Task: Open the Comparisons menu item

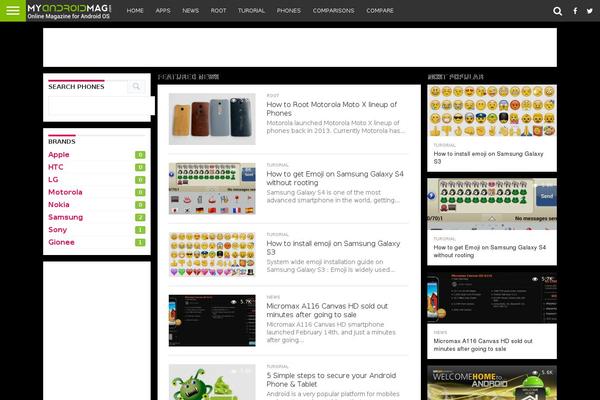Action: (x=334, y=11)
